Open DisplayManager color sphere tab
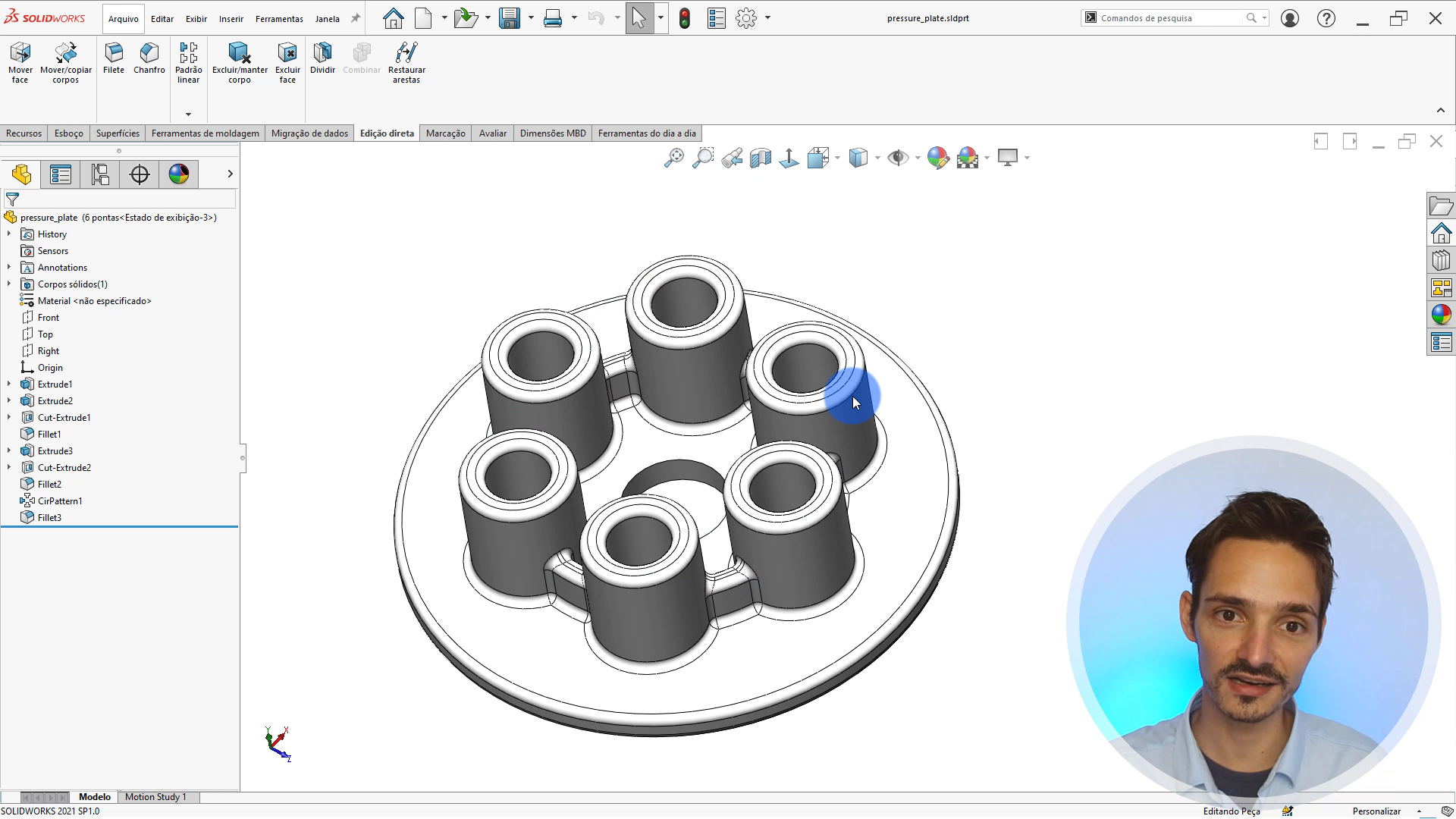This screenshot has width=1456, height=819. coord(179,174)
